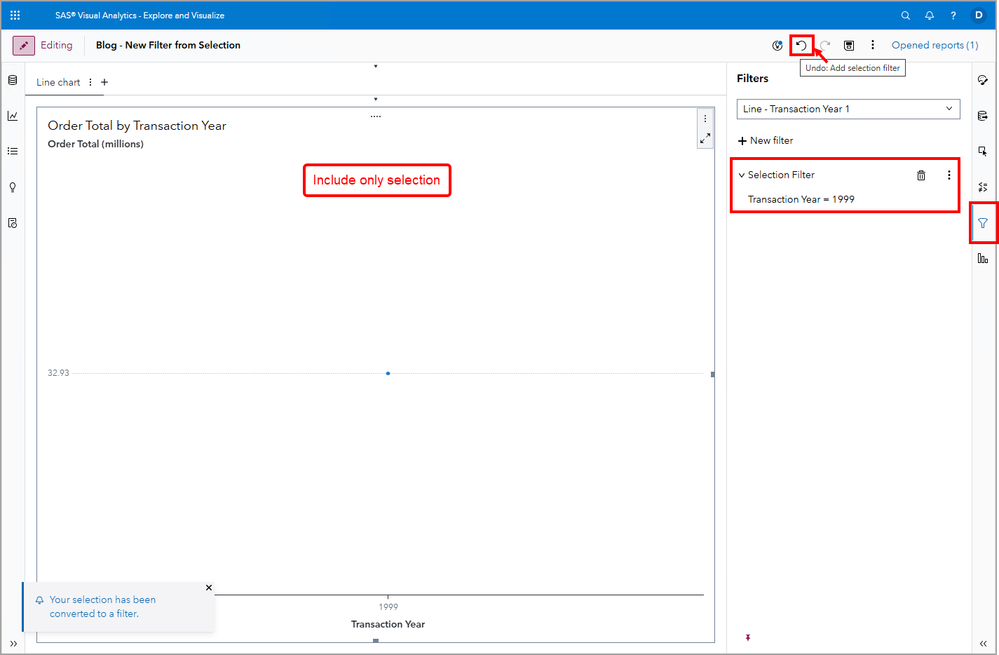Open the user profile D avatar
Screen dimensions: 999x655
coord(979,15)
